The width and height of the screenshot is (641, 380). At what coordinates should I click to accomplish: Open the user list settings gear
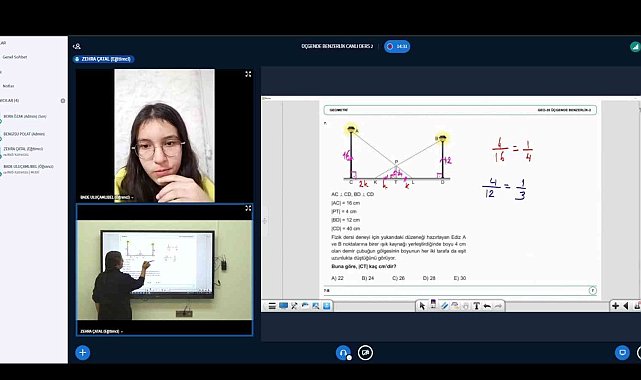click(x=63, y=101)
